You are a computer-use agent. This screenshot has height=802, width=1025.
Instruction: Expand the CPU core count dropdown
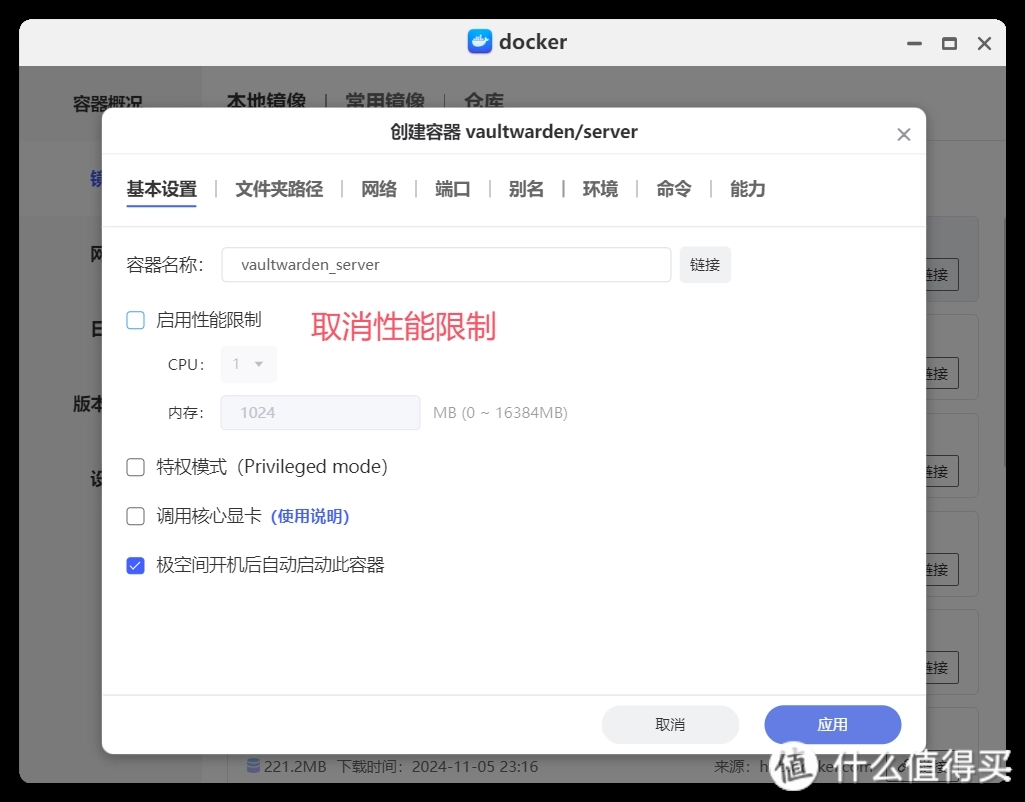click(x=248, y=364)
